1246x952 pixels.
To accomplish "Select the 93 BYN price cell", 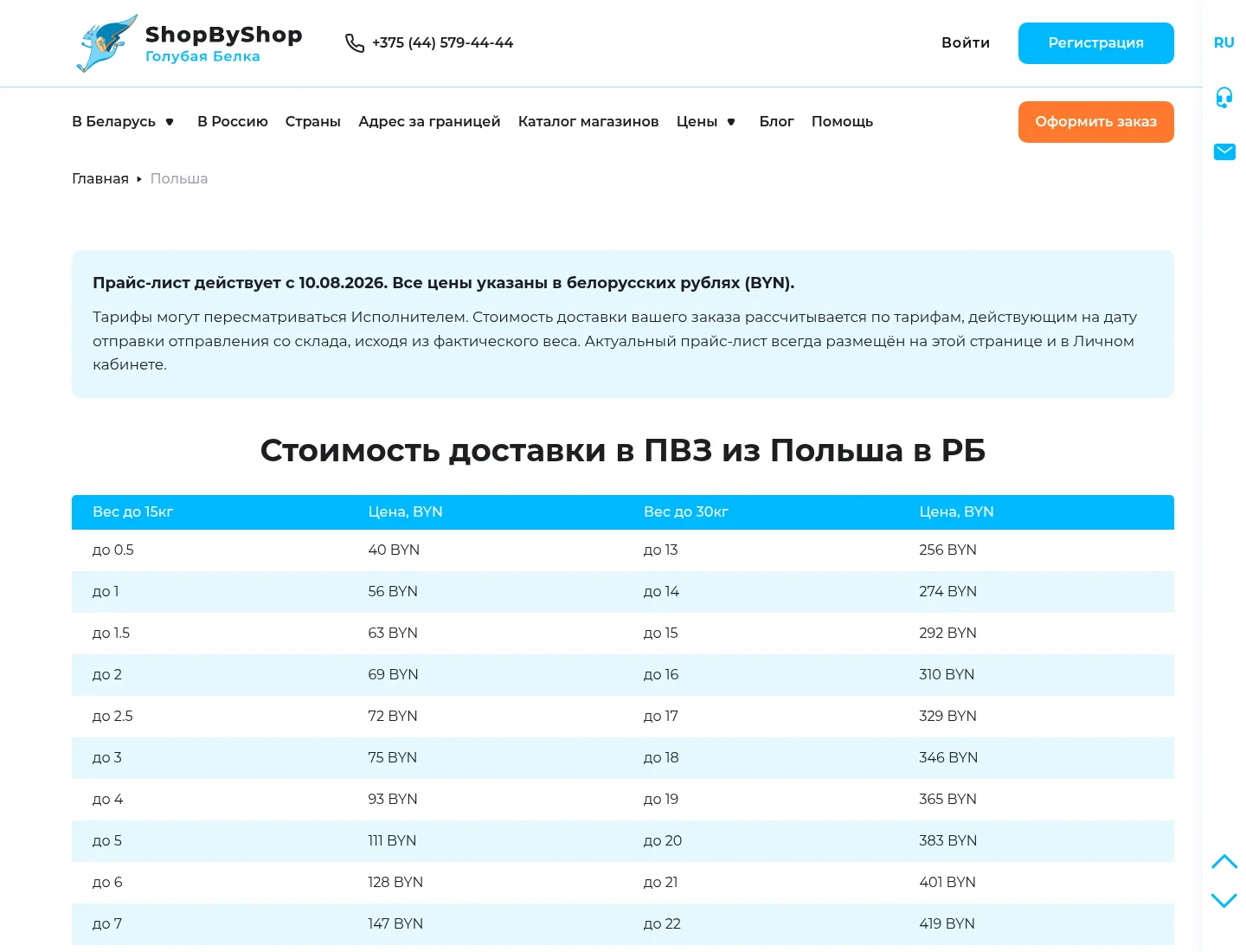I will [393, 800].
